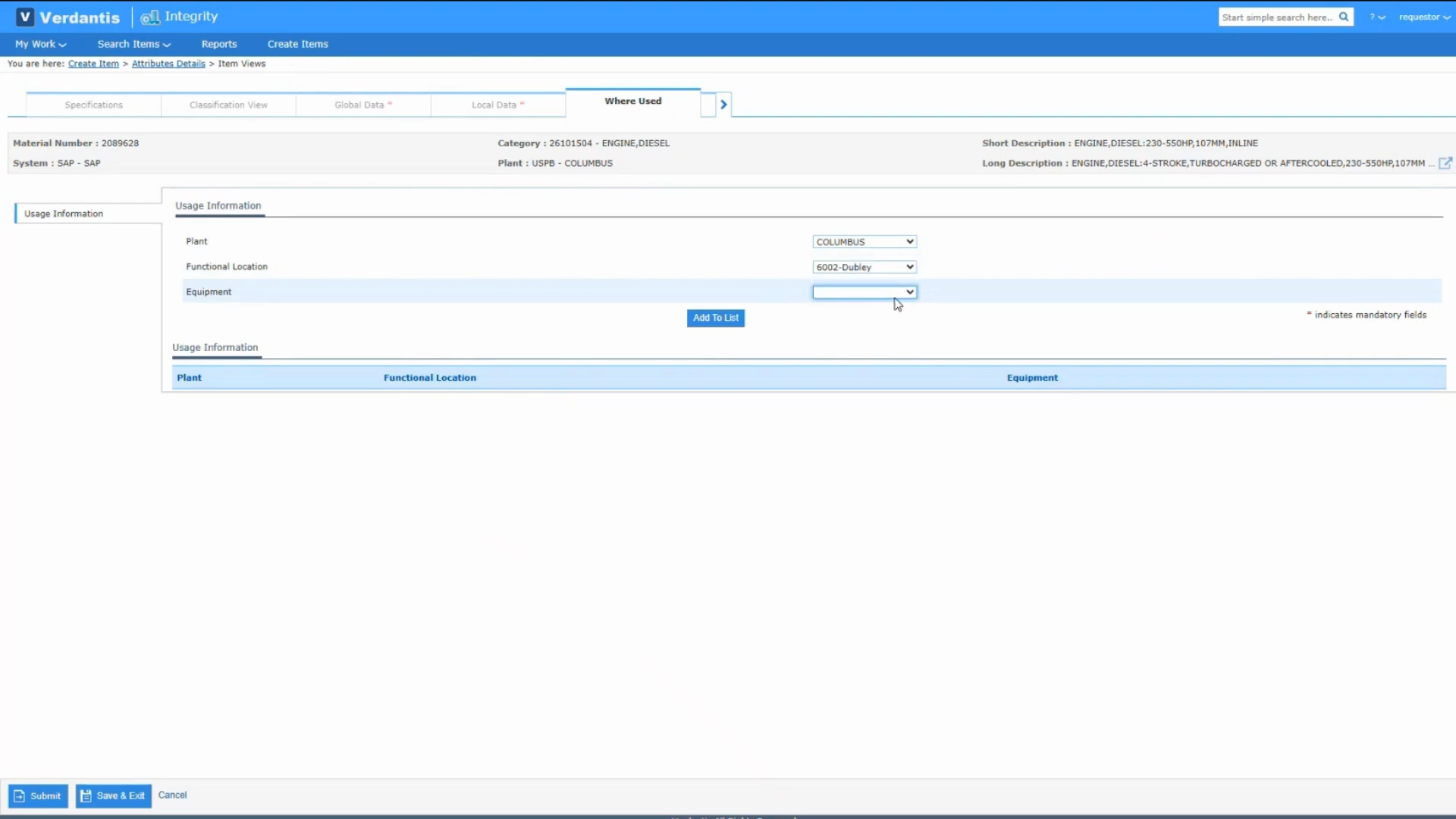The height and width of the screenshot is (819, 1456).
Task: Click the Verdantis V logo icon
Action: pyautogui.click(x=24, y=16)
